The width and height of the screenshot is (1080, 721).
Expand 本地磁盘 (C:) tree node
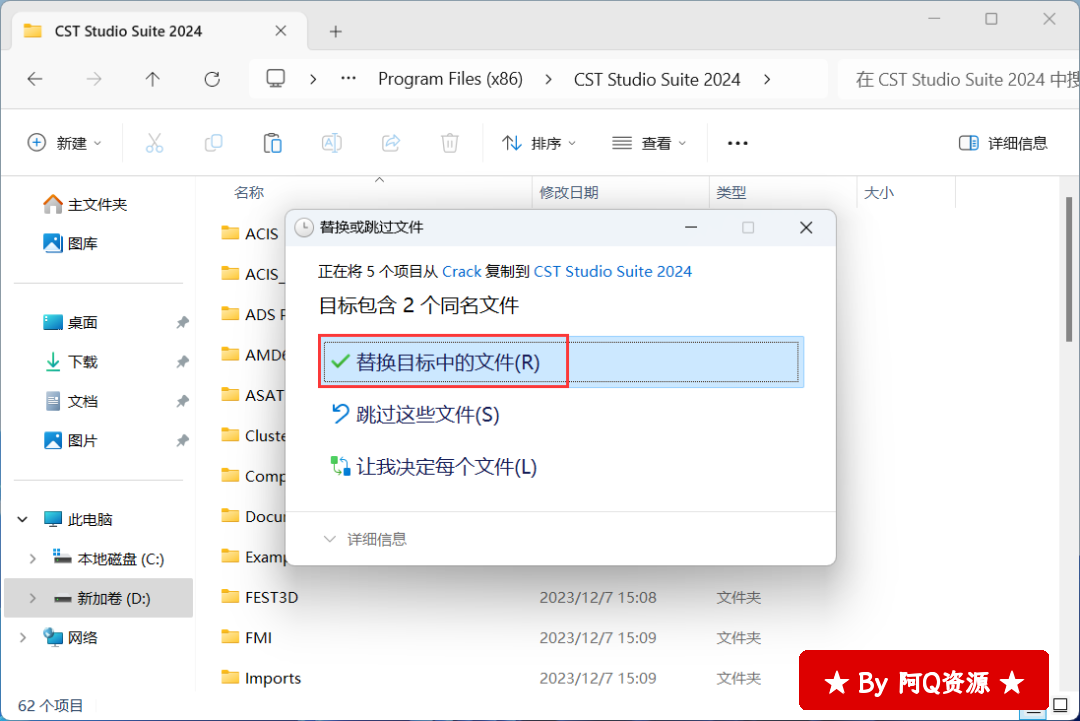pos(32,558)
